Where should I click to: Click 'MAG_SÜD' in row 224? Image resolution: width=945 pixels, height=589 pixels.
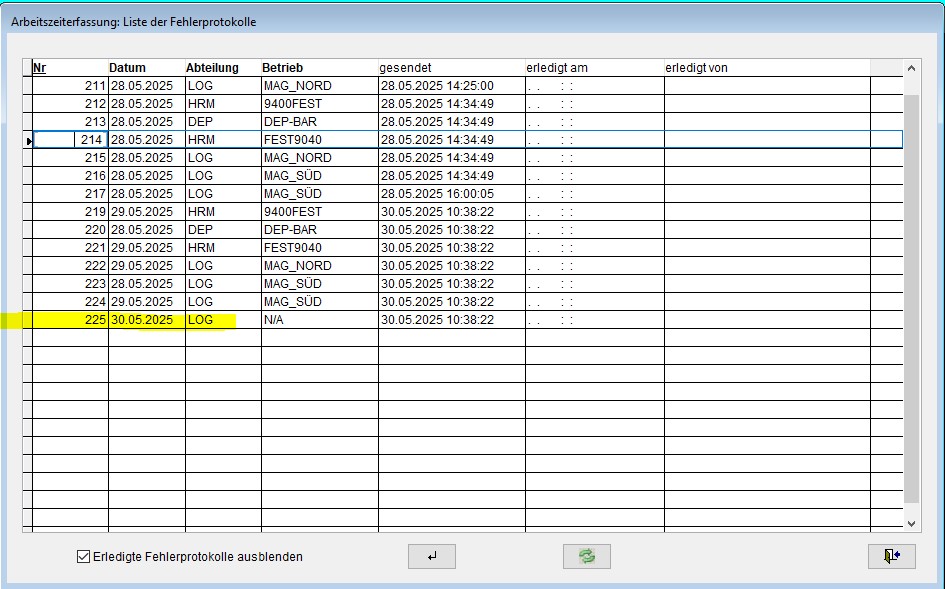(x=292, y=301)
